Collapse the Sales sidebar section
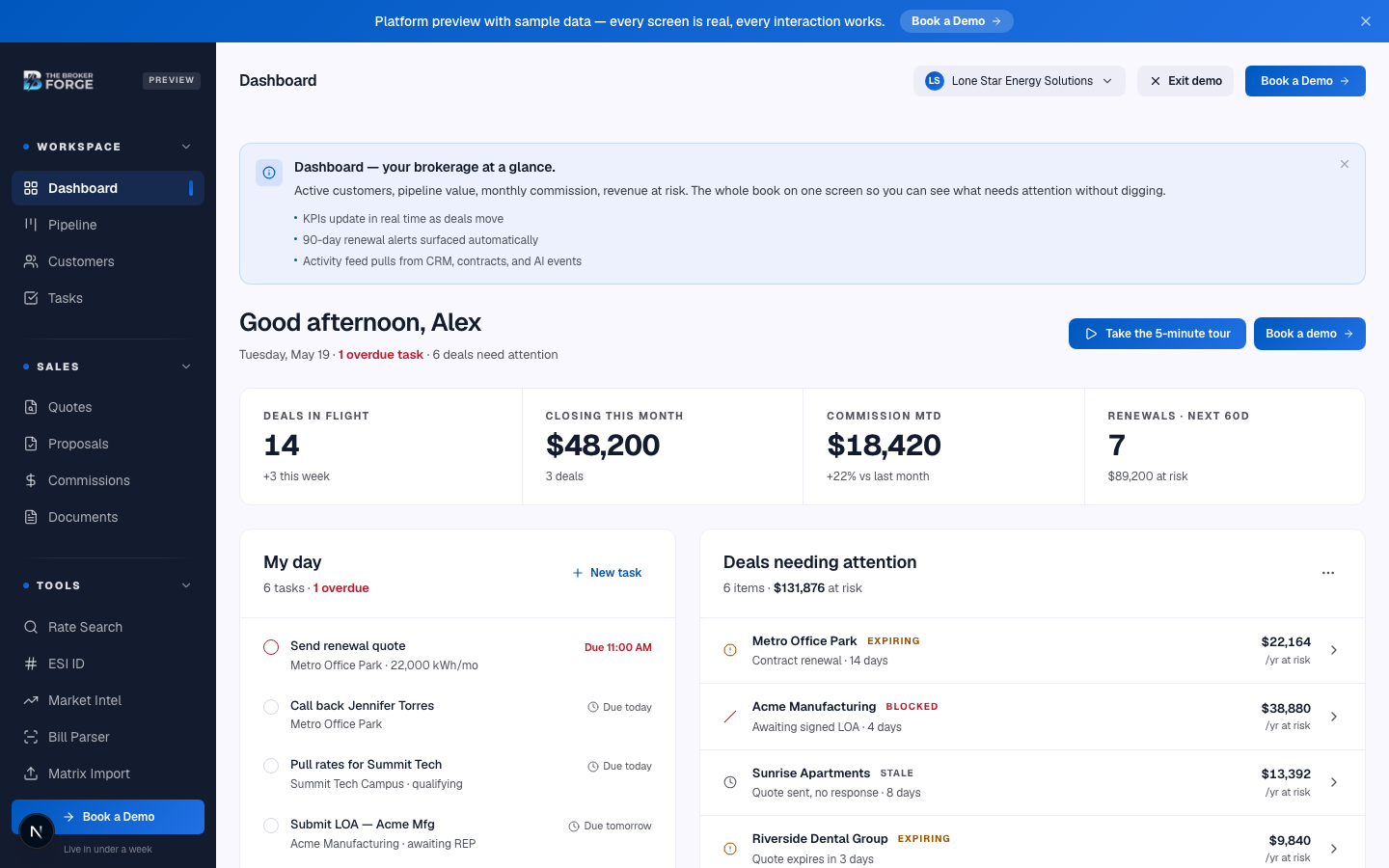The height and width of the screenshot is (868, 1389). pyautogui.click(x=186, y=366)
